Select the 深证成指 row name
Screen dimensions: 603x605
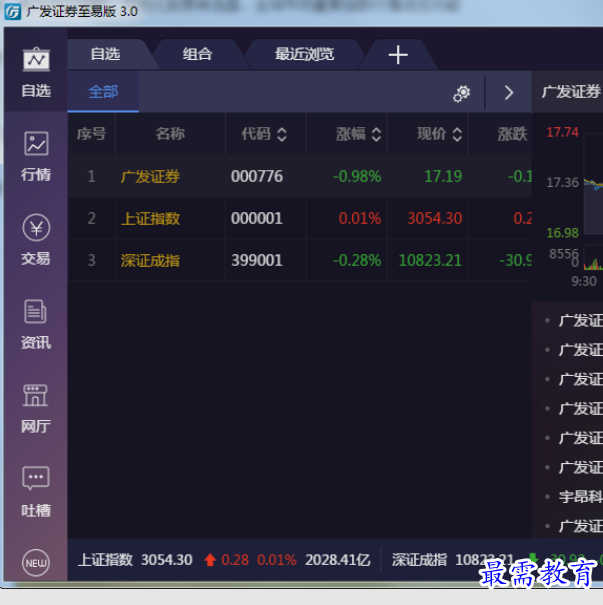coord(150,261)
